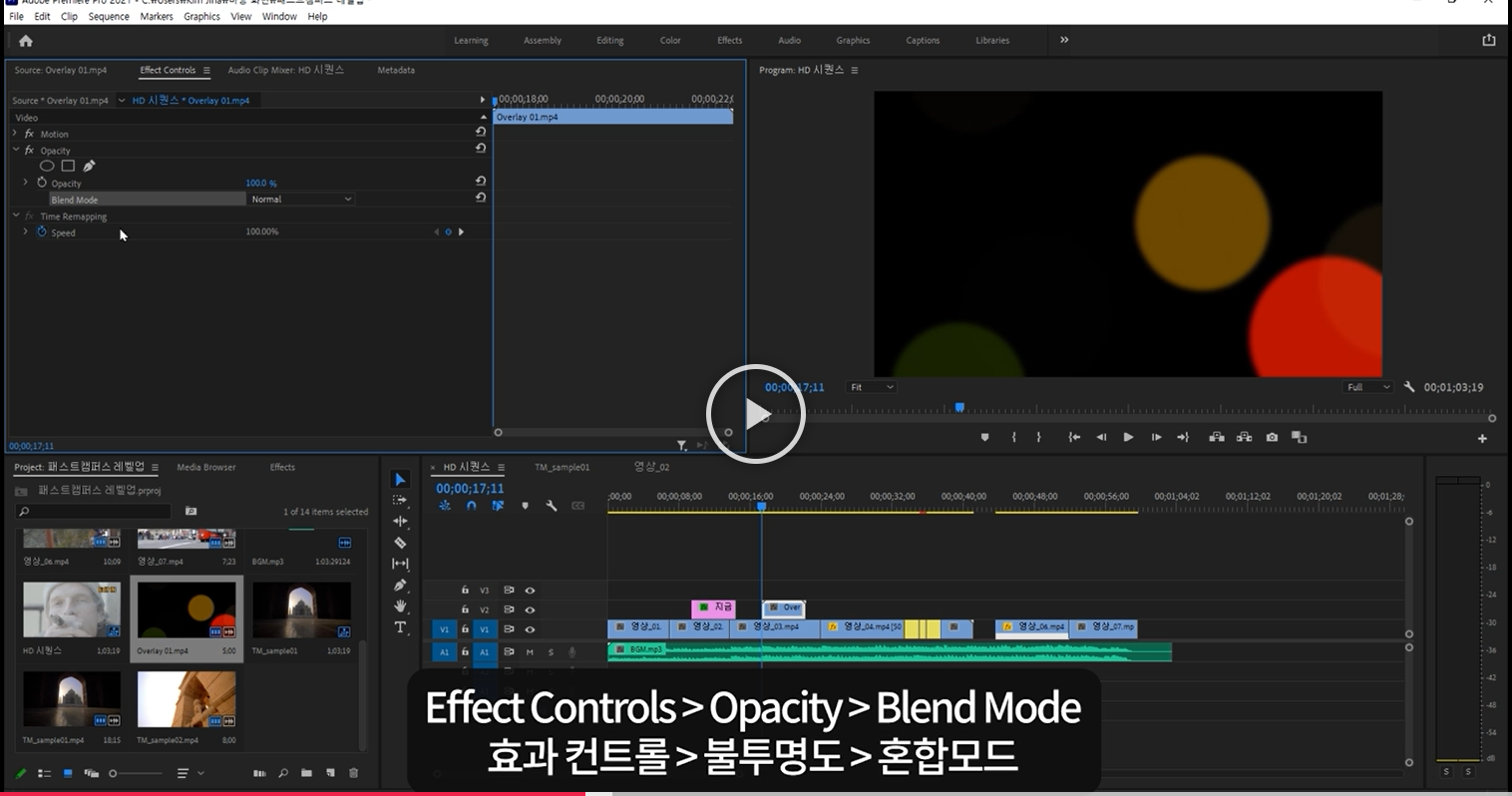
Task: Click Find magnifier icon in Project footer
Action: click(x=283, y=773)
